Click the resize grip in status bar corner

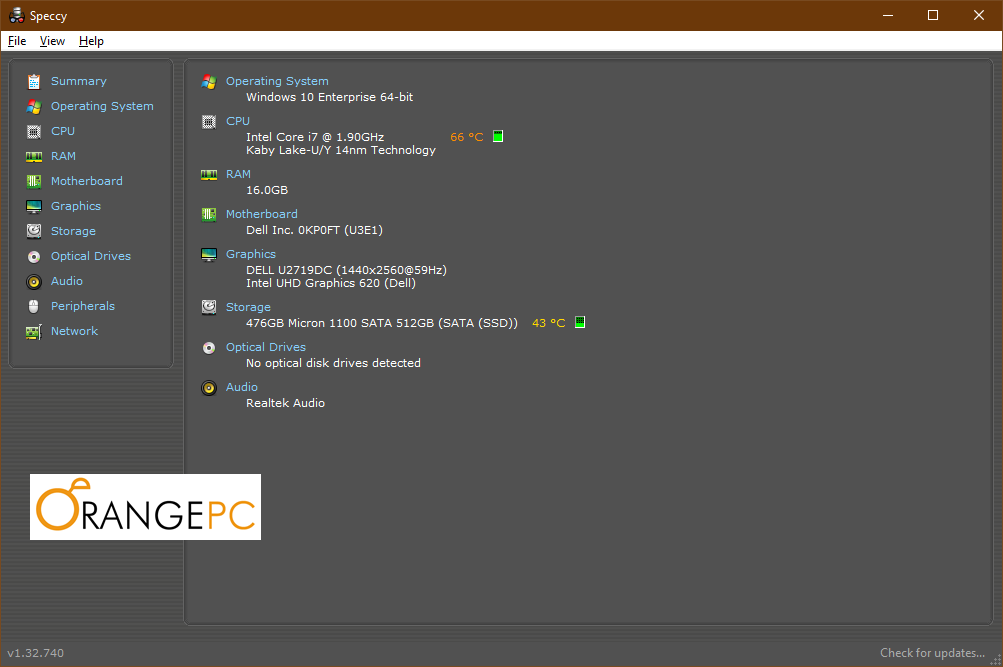tap(995, 659)
